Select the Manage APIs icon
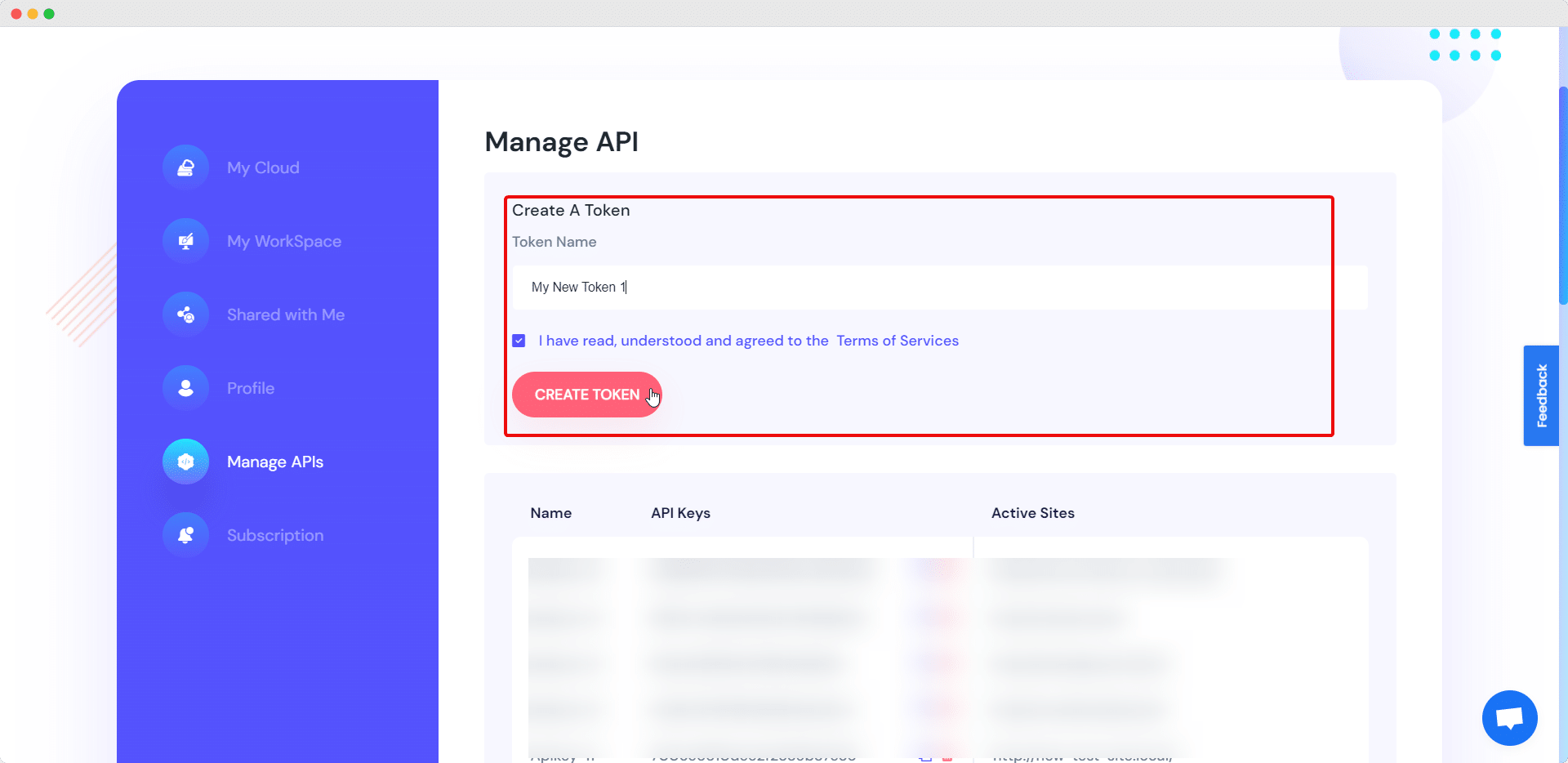Viewport: 1568px width, 763px height. point(185,462)
